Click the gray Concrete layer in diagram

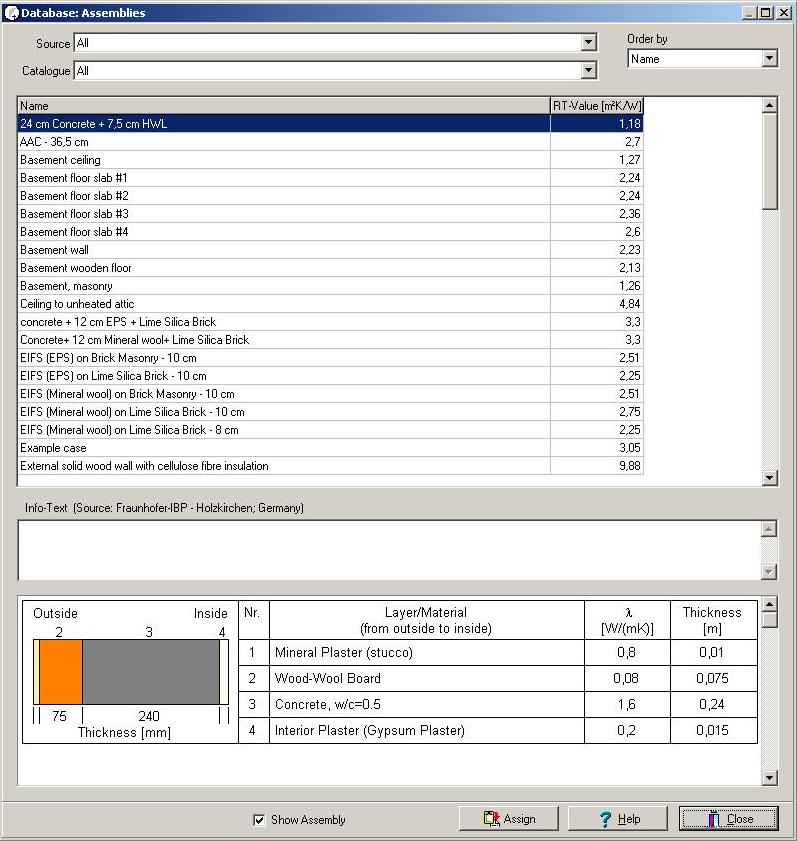tap(151, 672)
